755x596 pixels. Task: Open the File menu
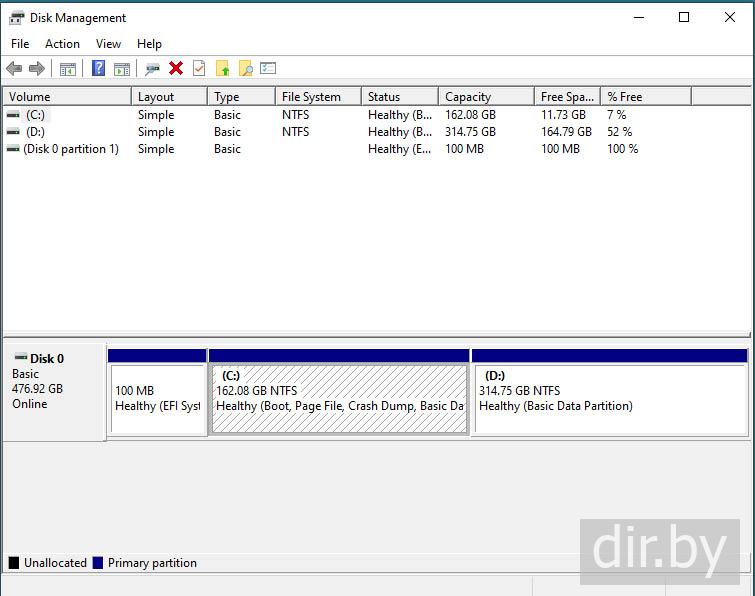coord(20,44)
